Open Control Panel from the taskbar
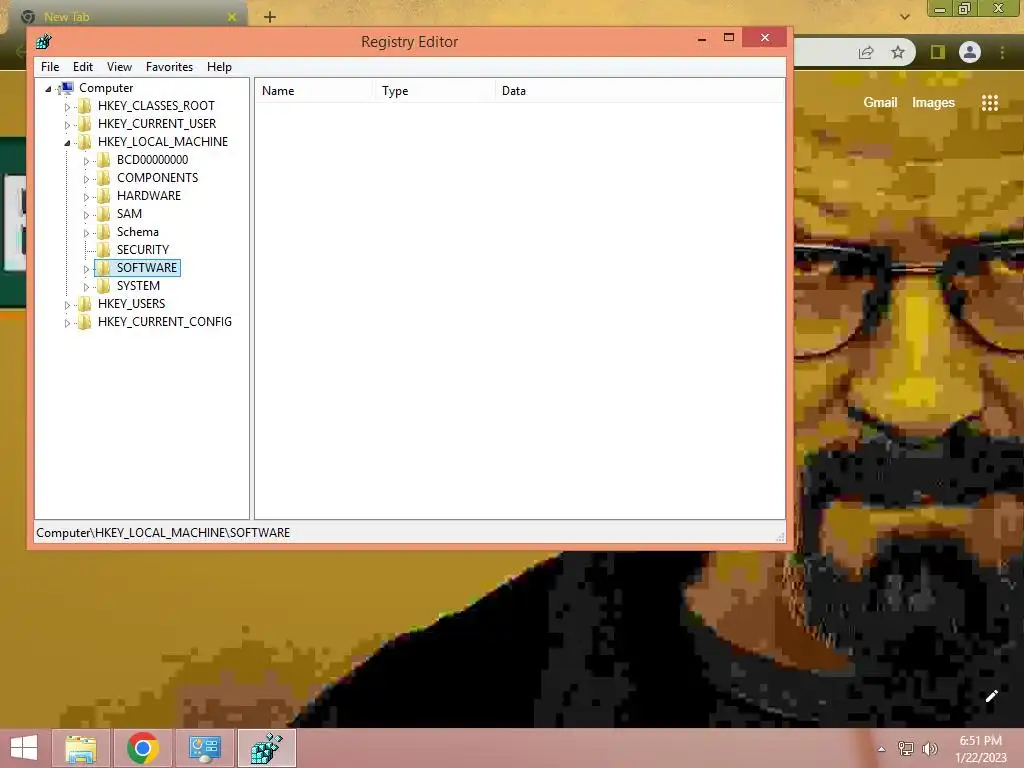The width and height of the screenshot is (1024, 768). point(204,748)
